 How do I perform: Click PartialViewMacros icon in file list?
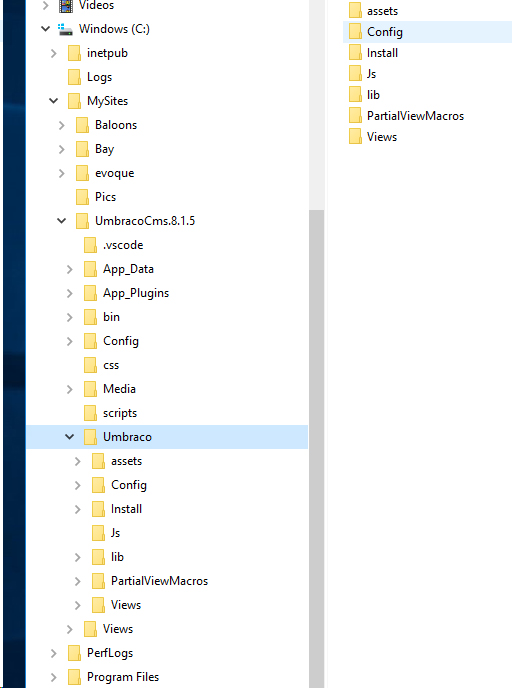[x=355, y=116]
